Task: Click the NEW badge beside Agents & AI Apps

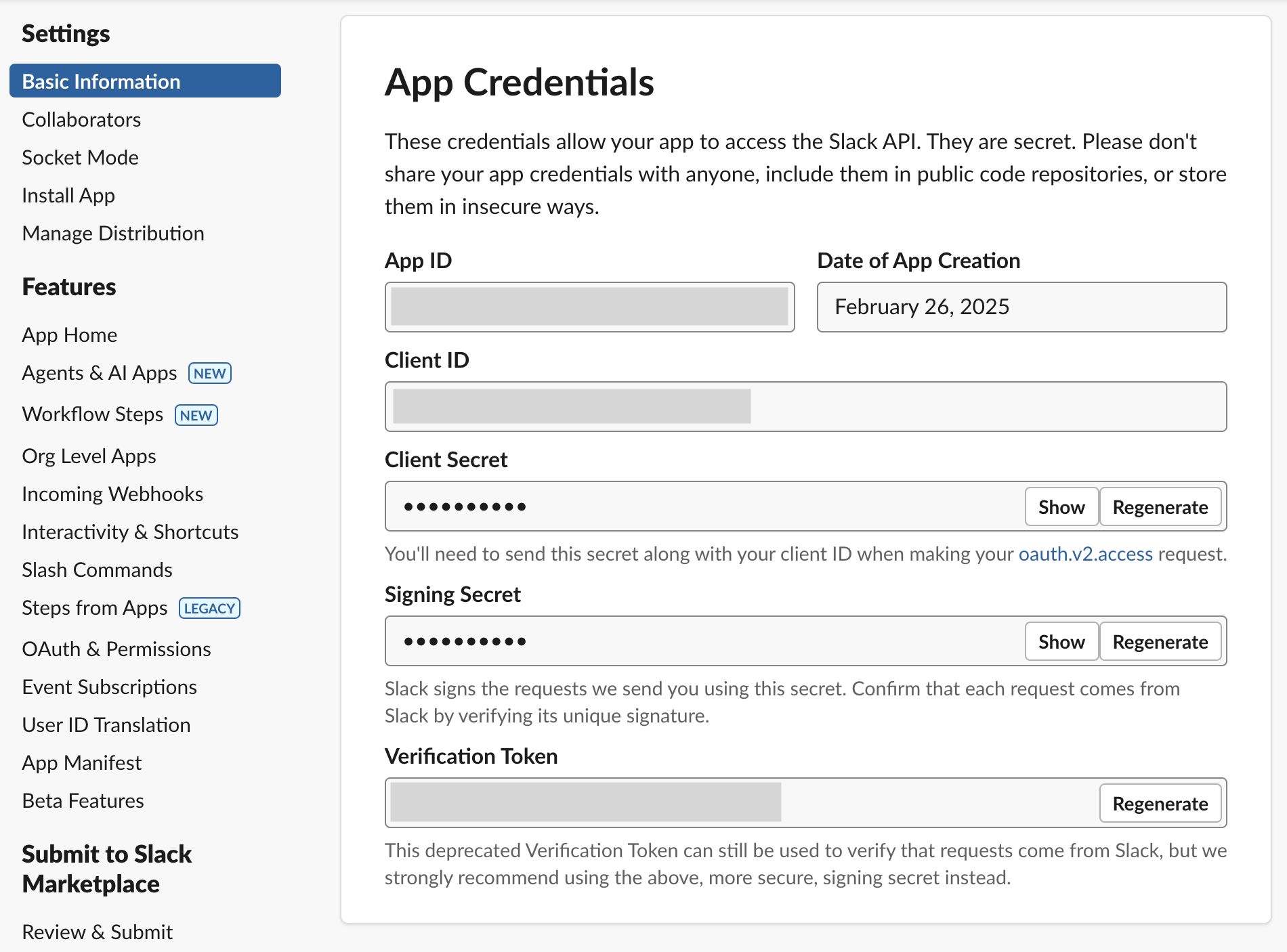Action: (210, 374)
